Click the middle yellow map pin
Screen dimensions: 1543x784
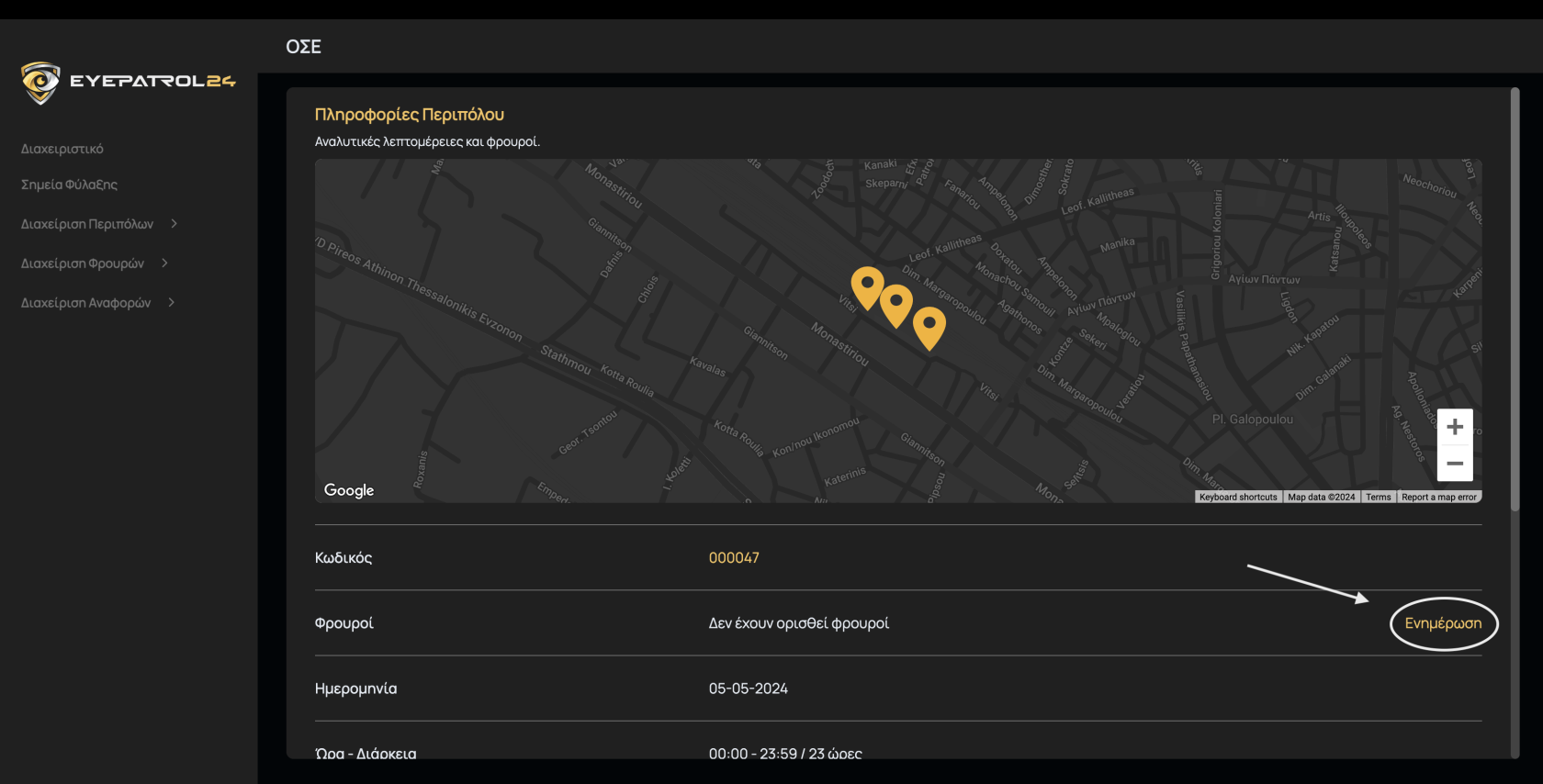click(x=895, y=303)
